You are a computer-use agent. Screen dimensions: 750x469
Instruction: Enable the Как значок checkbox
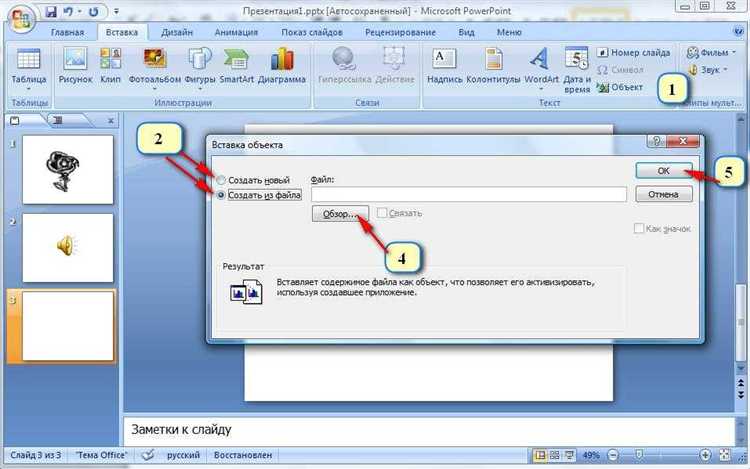639,229
